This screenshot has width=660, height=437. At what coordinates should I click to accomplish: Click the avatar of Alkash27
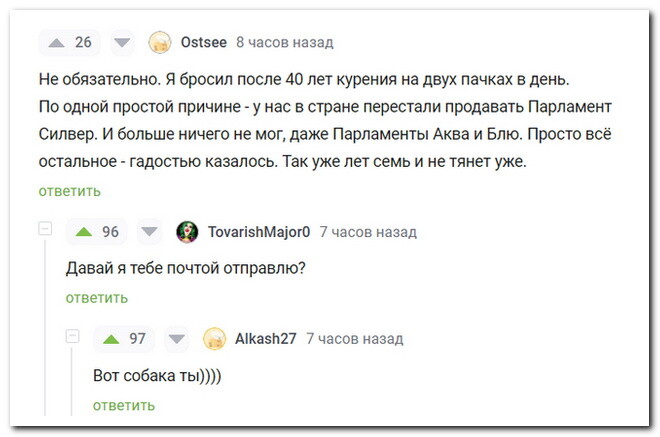[x=214, y=338]
